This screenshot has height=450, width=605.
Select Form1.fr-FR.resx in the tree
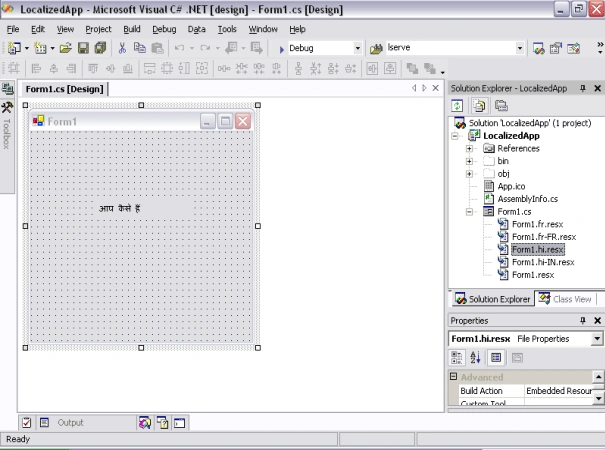tap(544, 237)
